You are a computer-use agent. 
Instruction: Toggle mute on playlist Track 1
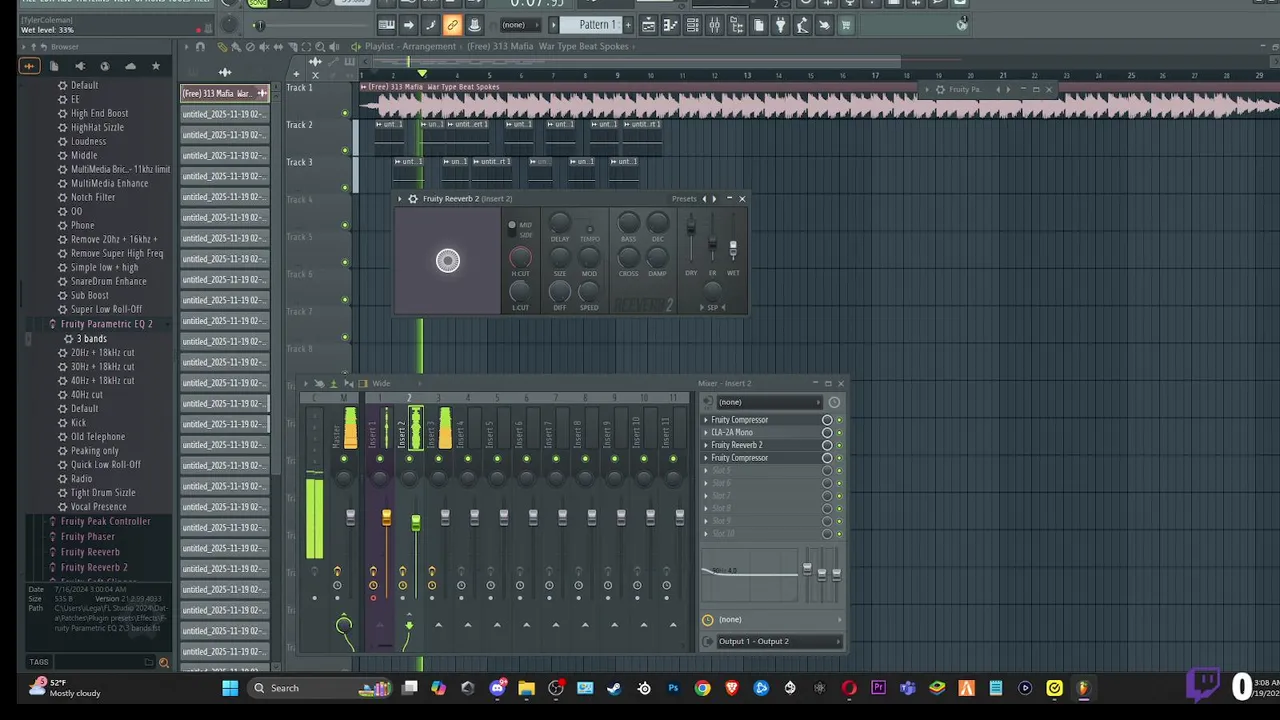tap(345, 113)
